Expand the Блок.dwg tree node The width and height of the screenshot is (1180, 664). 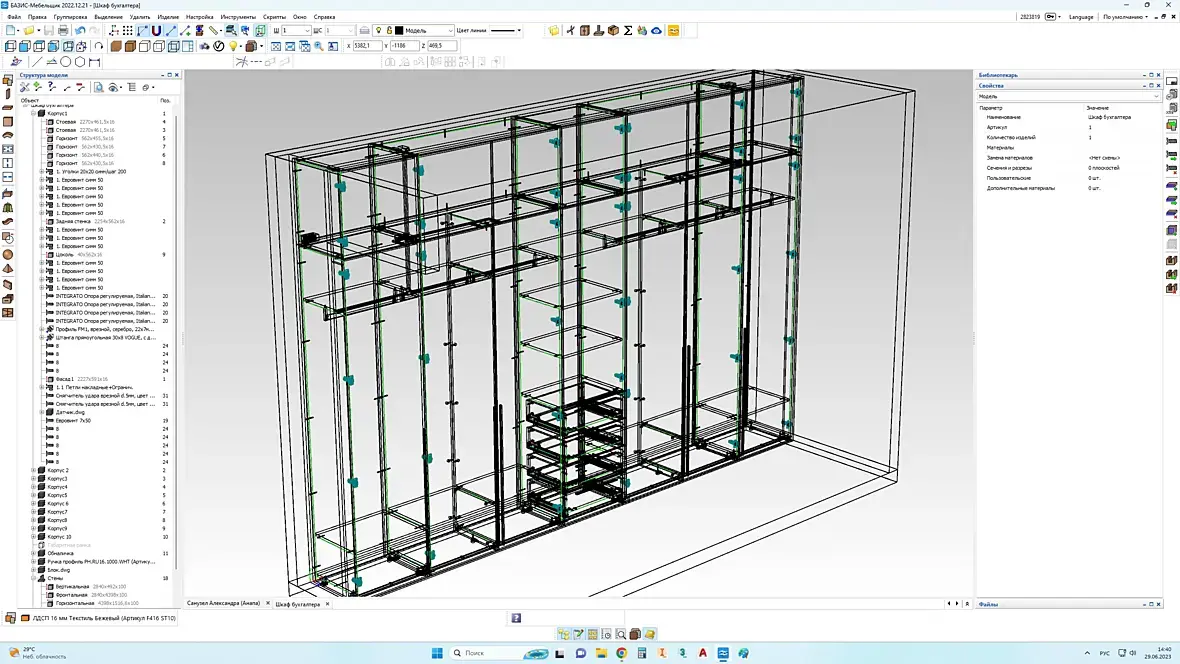pos(33,569)
